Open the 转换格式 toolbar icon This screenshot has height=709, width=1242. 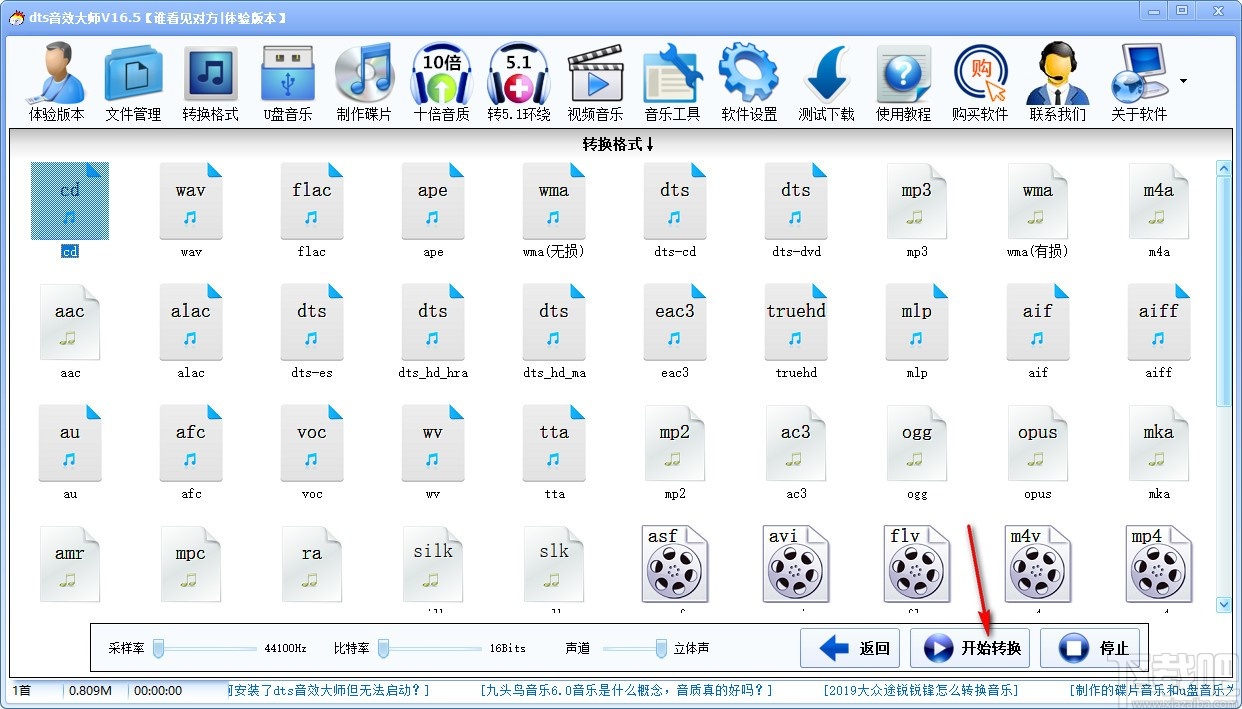[210, 80]
